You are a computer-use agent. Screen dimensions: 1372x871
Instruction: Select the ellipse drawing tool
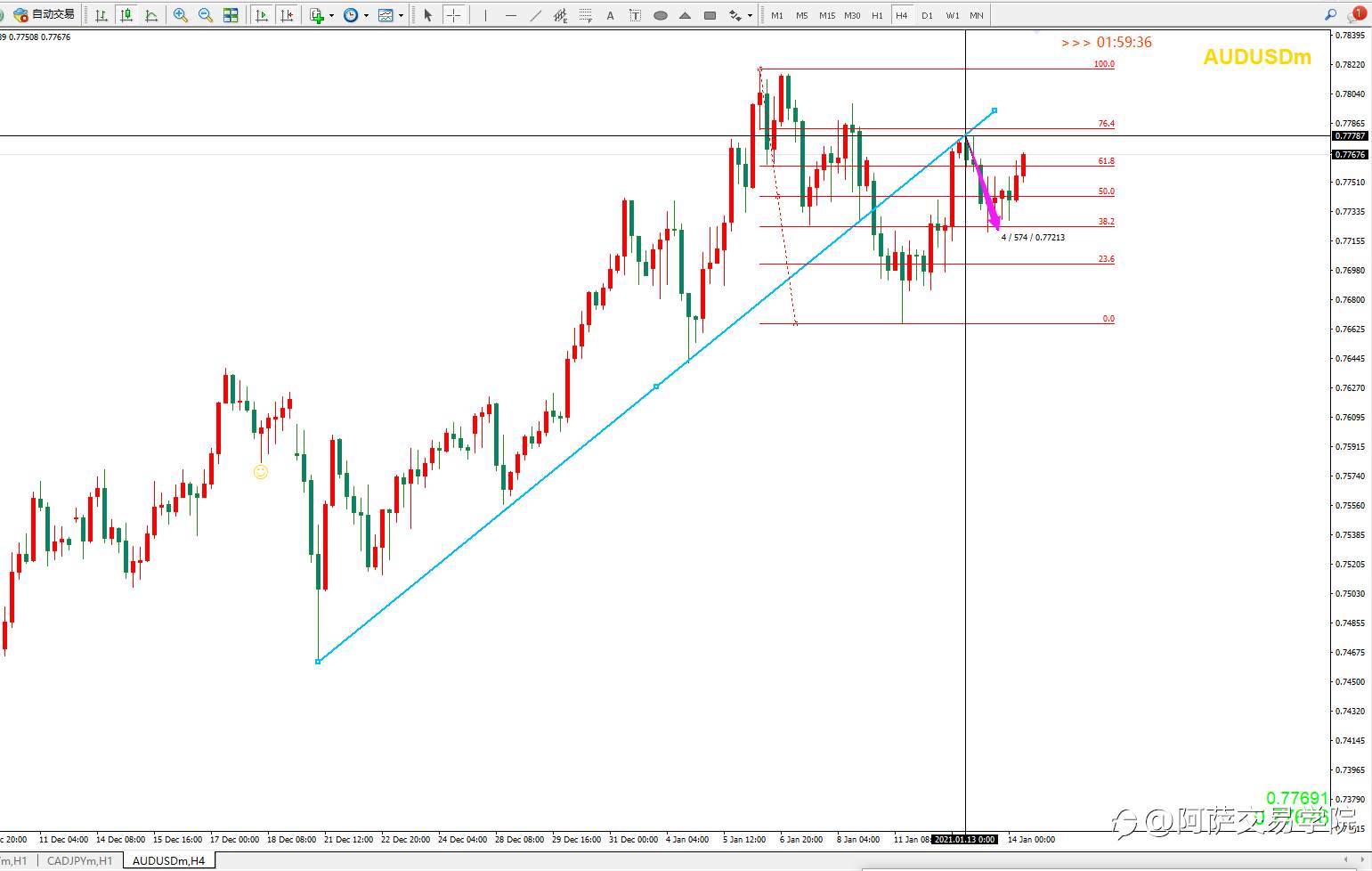point(660,15)
